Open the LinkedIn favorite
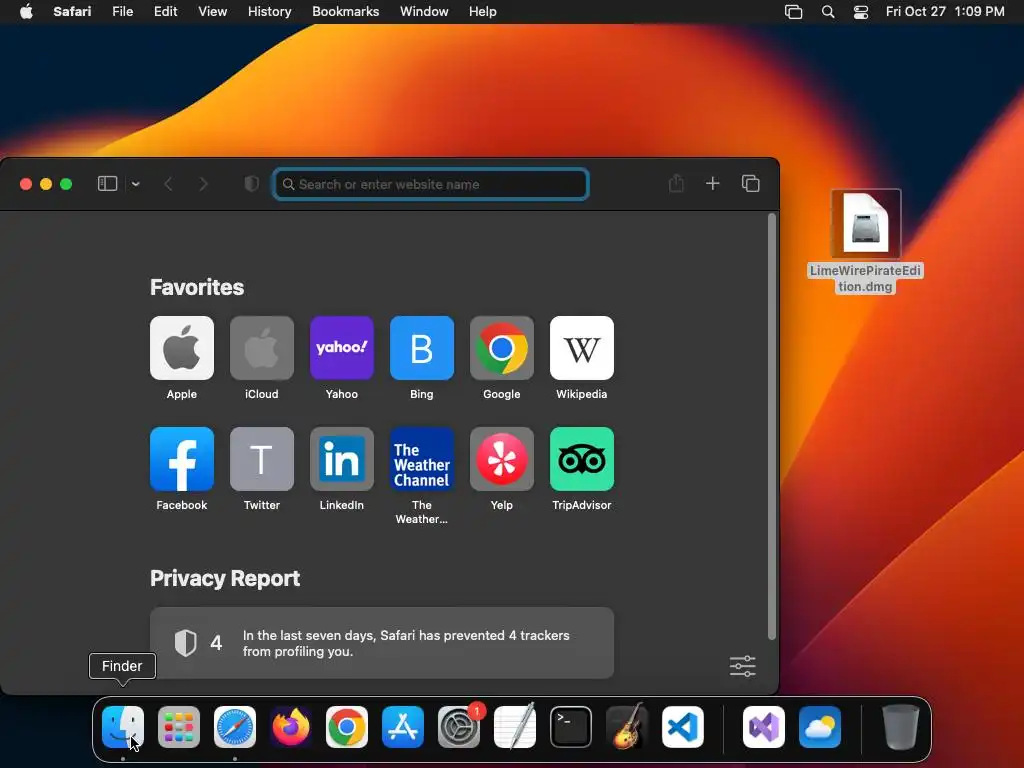Viewport: 1024px width, 768px height. point(342,459)
